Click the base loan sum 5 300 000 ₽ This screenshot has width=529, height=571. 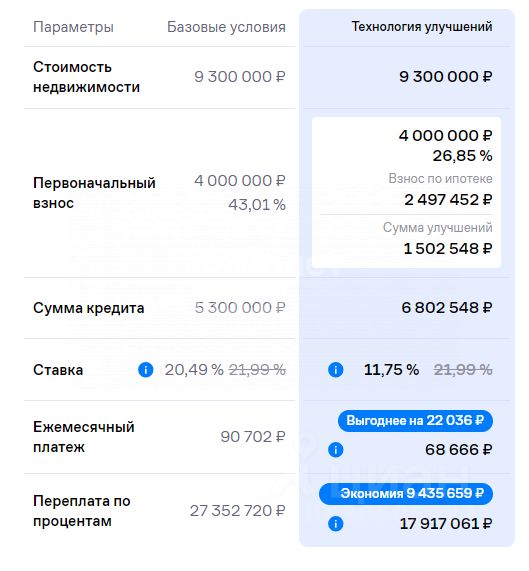pos(240,308)
